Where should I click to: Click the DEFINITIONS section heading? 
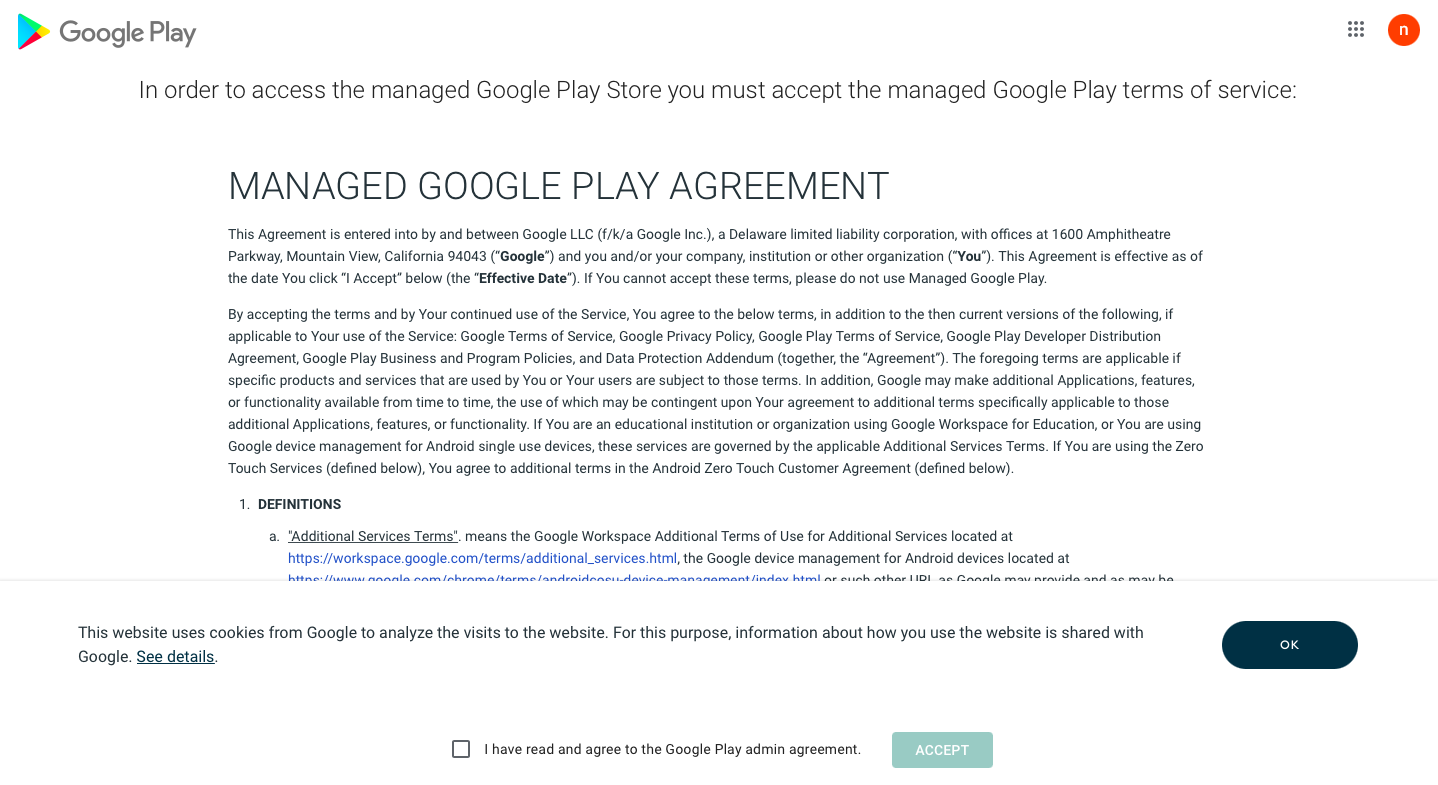tap(299, 504)
